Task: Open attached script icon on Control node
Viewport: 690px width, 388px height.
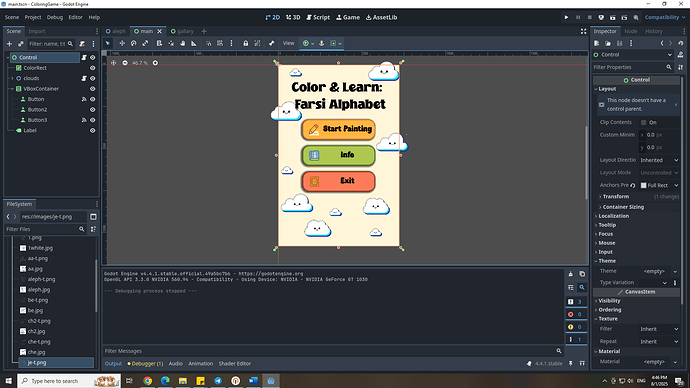Action: pyautogui.click(x=84, y=57)
